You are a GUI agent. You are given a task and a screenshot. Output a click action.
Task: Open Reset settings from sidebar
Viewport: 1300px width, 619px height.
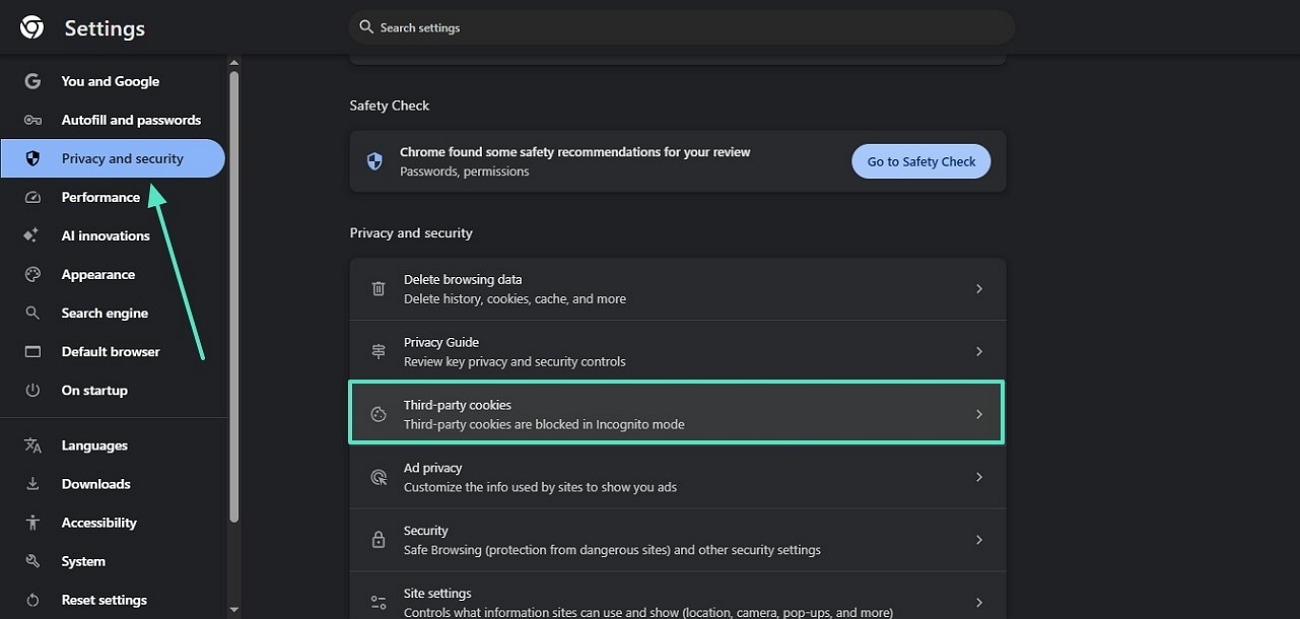coord(104,600)
